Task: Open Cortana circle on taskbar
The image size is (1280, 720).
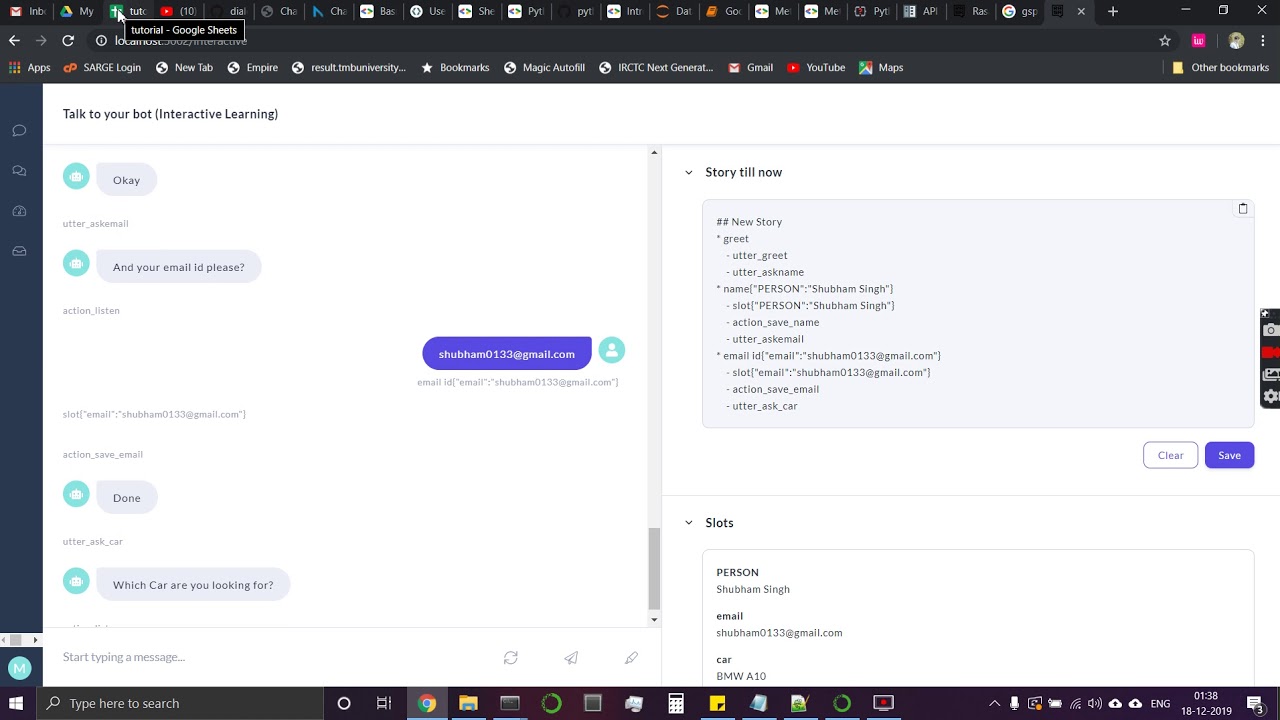Action: [x=344, y=703]
